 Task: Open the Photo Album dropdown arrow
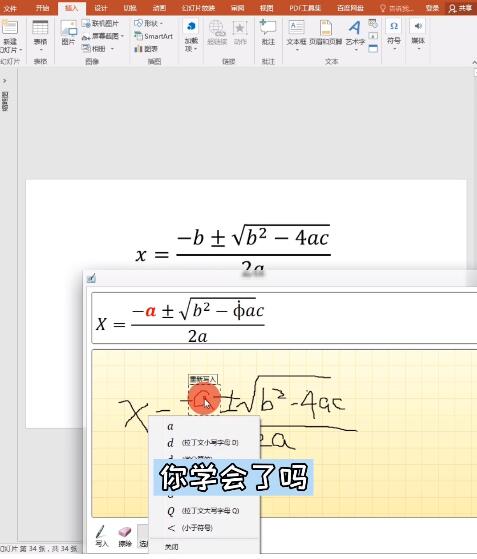point(112,49)
